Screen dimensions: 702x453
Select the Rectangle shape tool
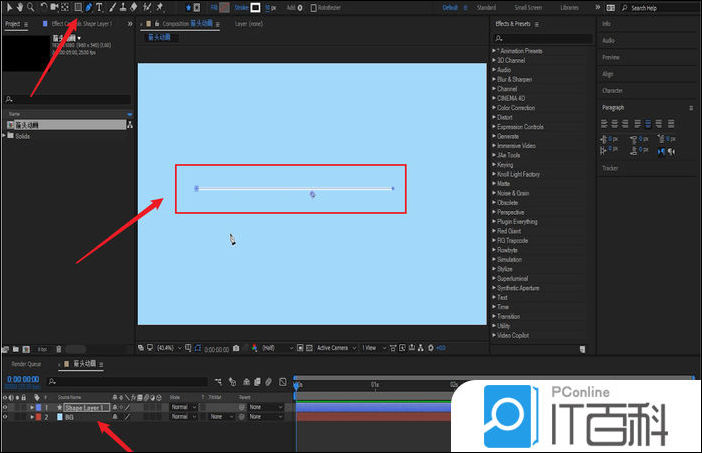pyautogui.click(x=77, y=7)
